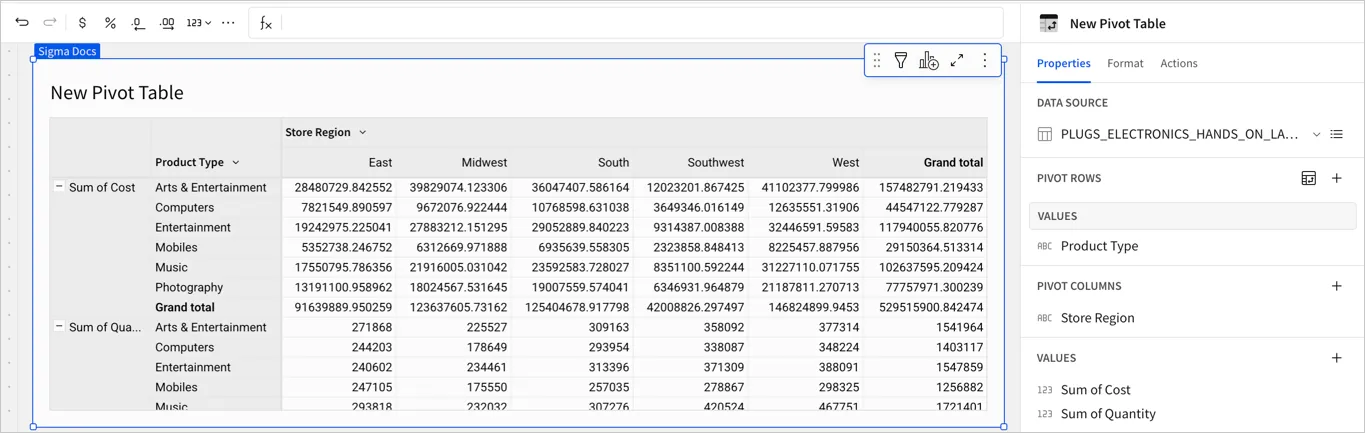
Task: Increase decimal places button
Action: point(167,22)
